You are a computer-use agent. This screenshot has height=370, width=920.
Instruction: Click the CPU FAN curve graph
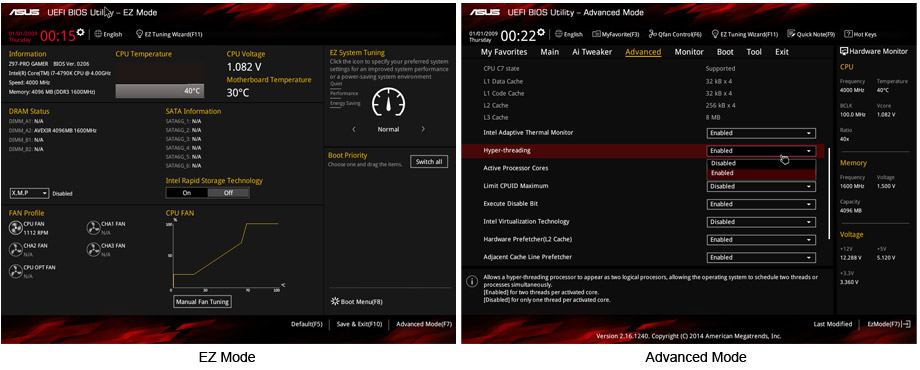coord(226,256)
